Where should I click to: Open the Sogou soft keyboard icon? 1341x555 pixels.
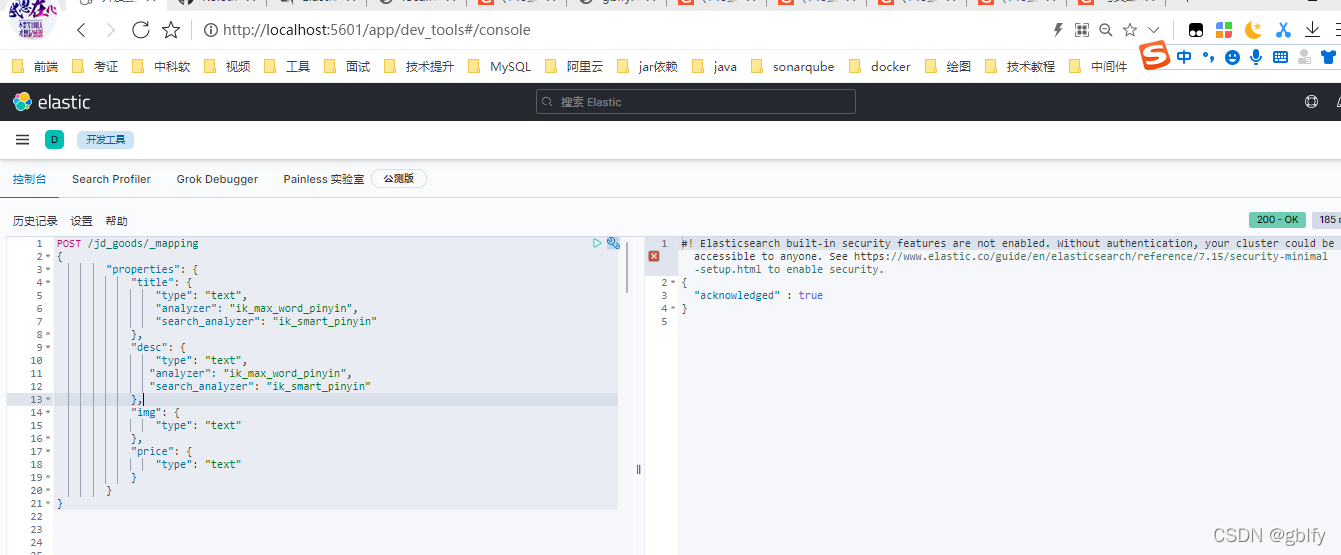[1280, 57]
